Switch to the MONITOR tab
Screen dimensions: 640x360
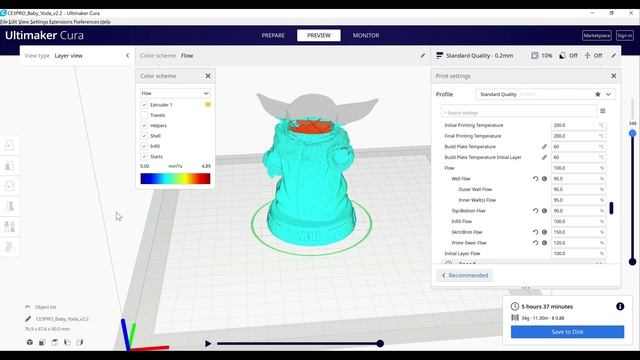tap(366, 36)
